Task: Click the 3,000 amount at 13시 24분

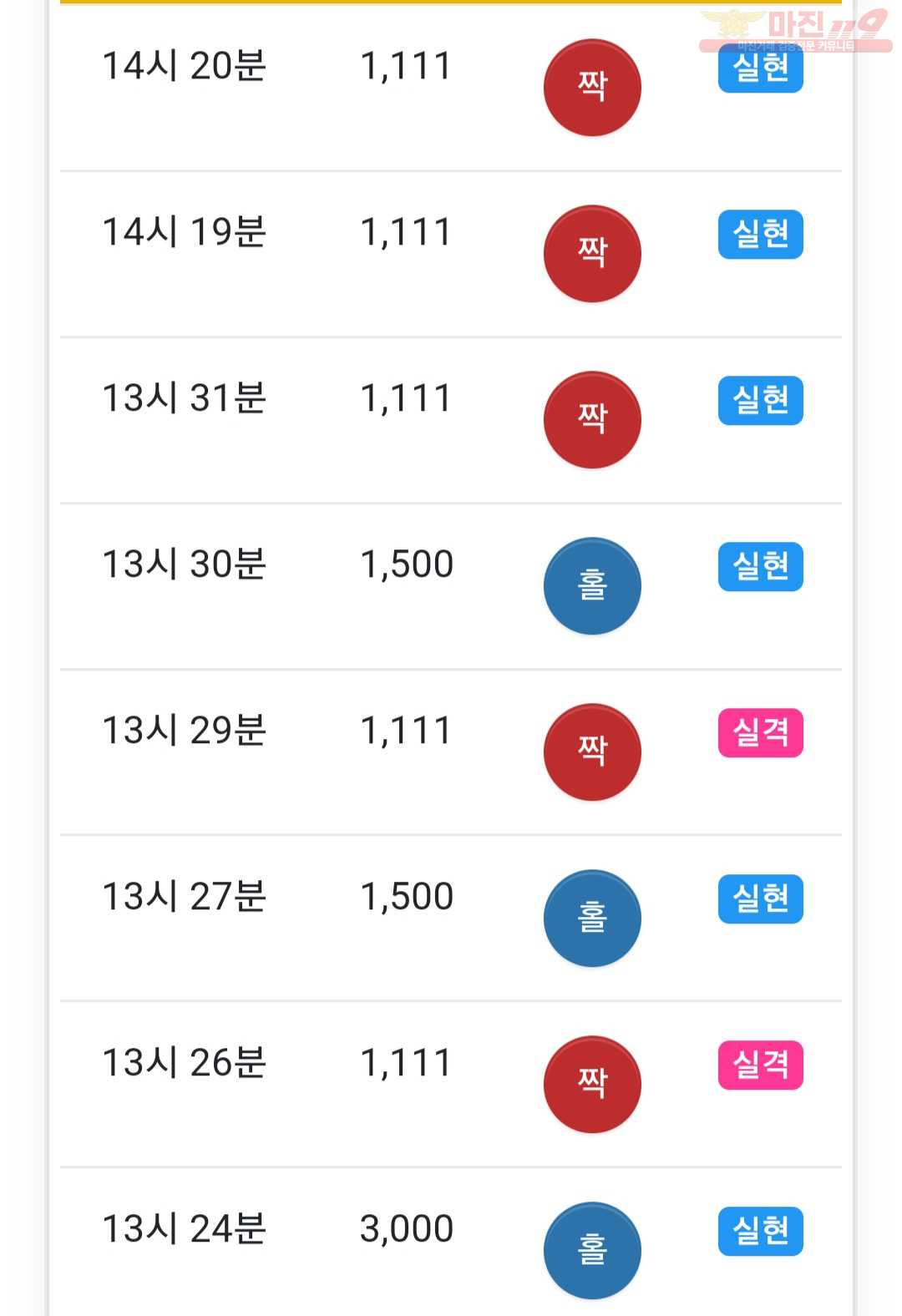Action: (407, 1229)
